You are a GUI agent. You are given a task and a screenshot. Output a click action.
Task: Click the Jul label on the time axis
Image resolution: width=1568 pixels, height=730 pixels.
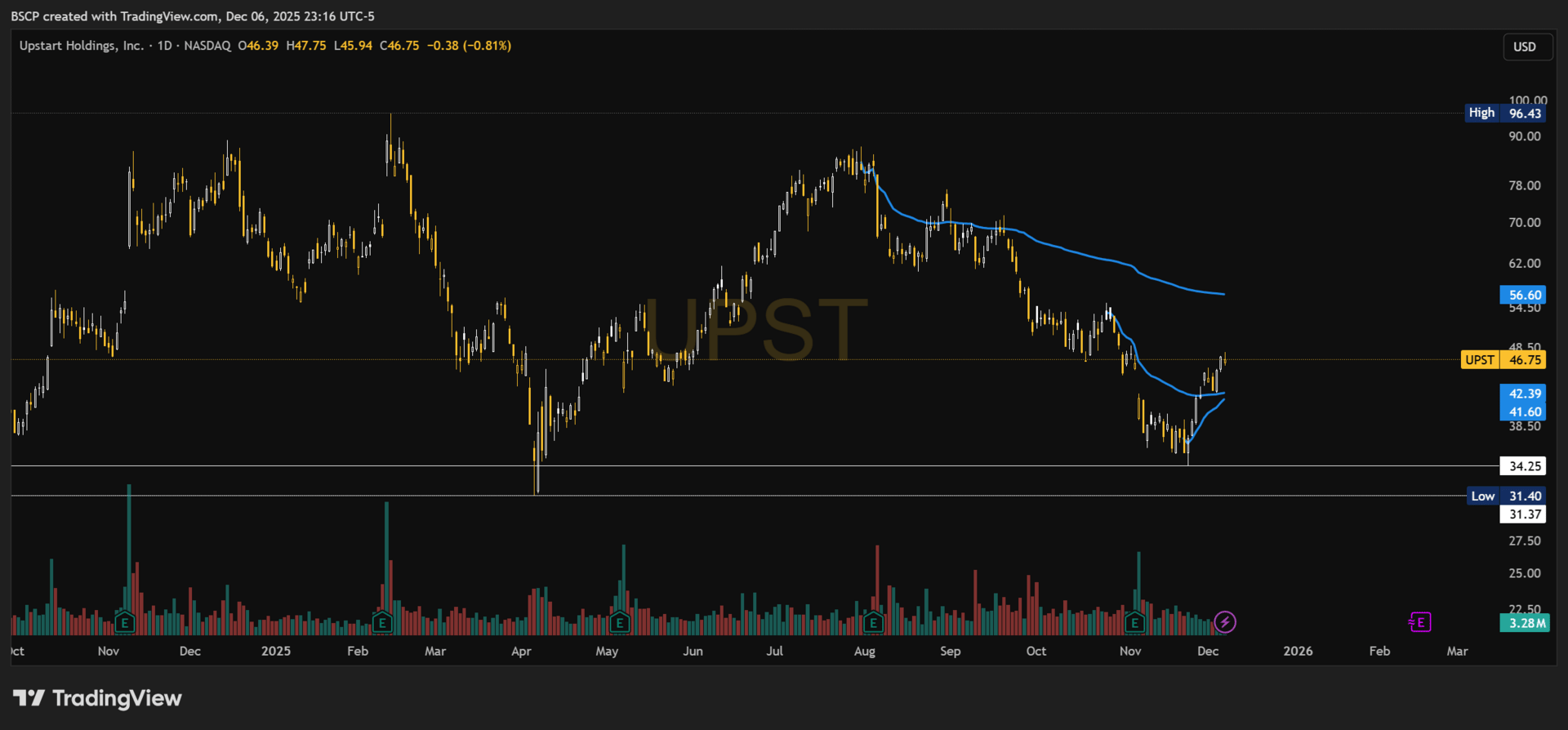(775, 651)
